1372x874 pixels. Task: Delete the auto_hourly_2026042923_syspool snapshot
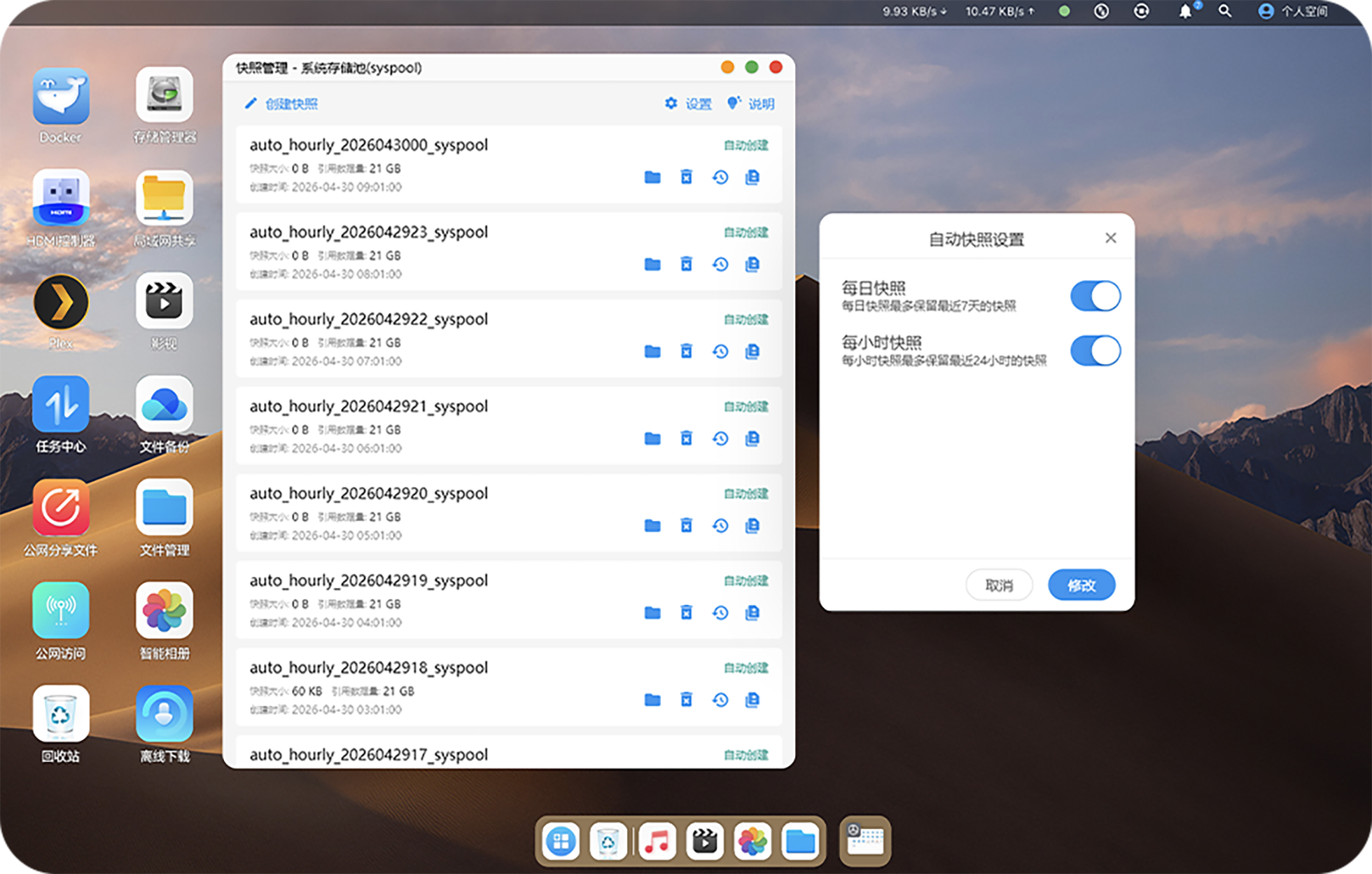tap(687, 264)
